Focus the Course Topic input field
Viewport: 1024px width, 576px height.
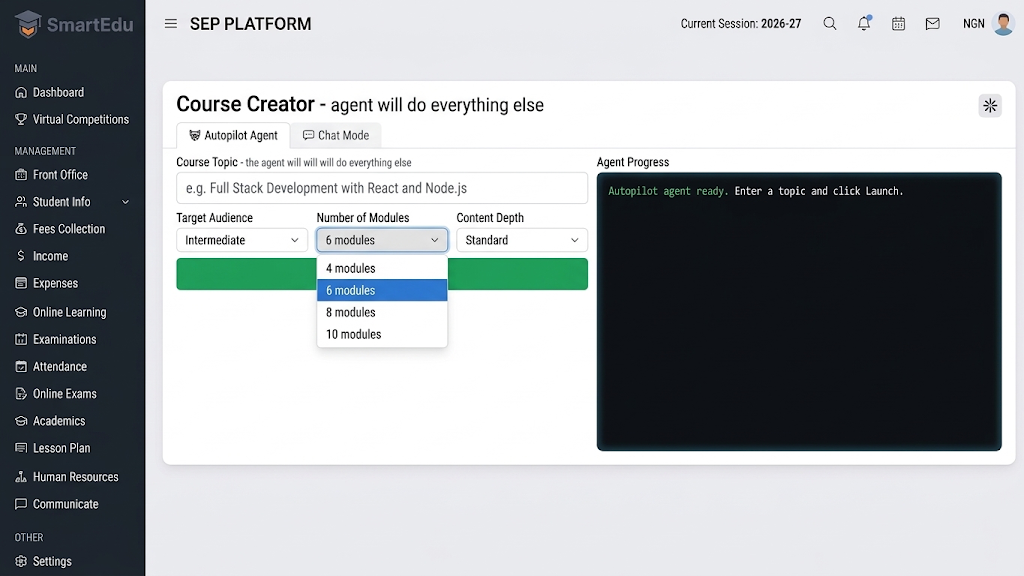[x=382, y=188]
